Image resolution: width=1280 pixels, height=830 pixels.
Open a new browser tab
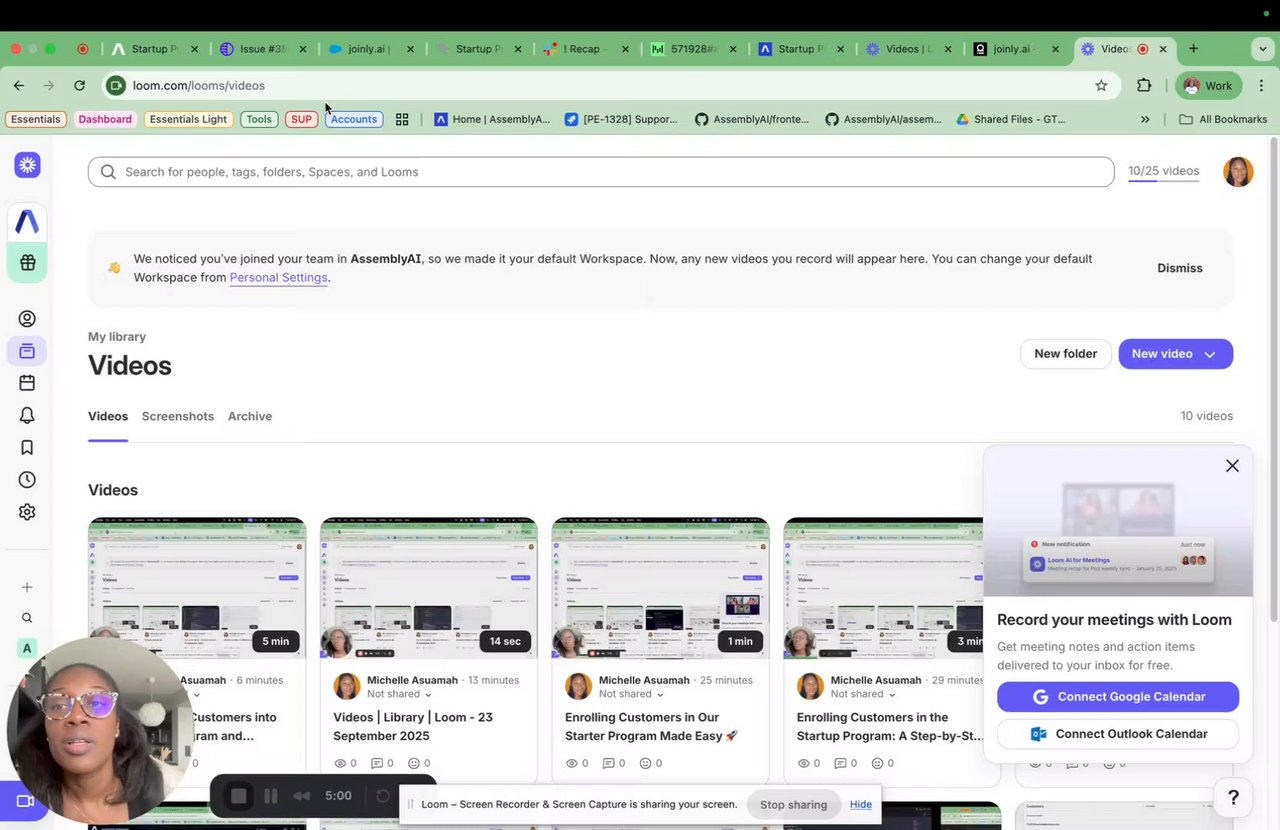point(1193,49)
